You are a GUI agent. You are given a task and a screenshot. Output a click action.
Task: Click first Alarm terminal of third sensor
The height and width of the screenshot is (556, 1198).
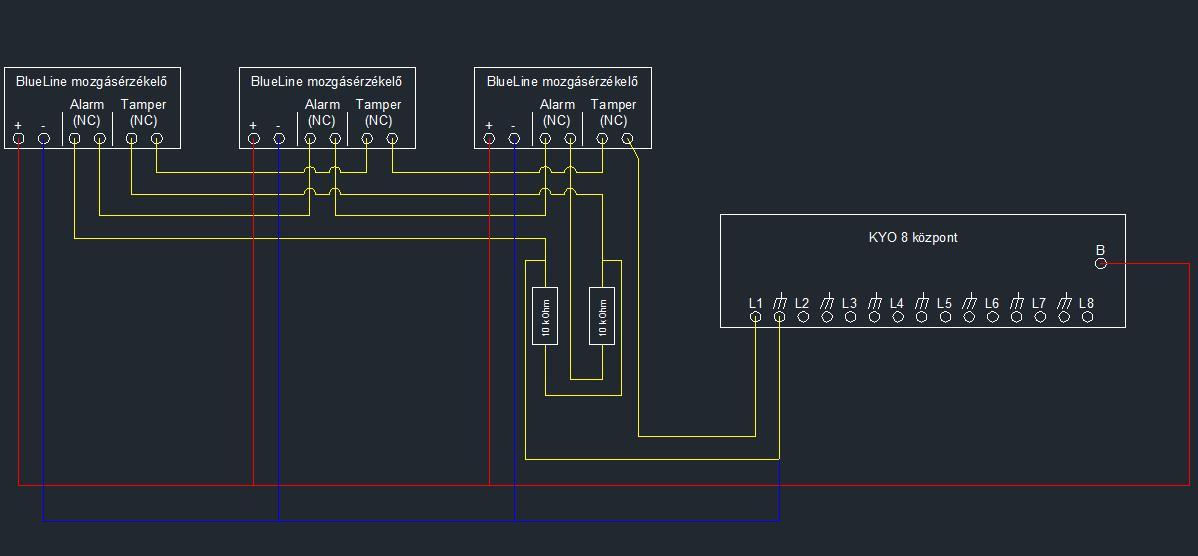point(545,138)
